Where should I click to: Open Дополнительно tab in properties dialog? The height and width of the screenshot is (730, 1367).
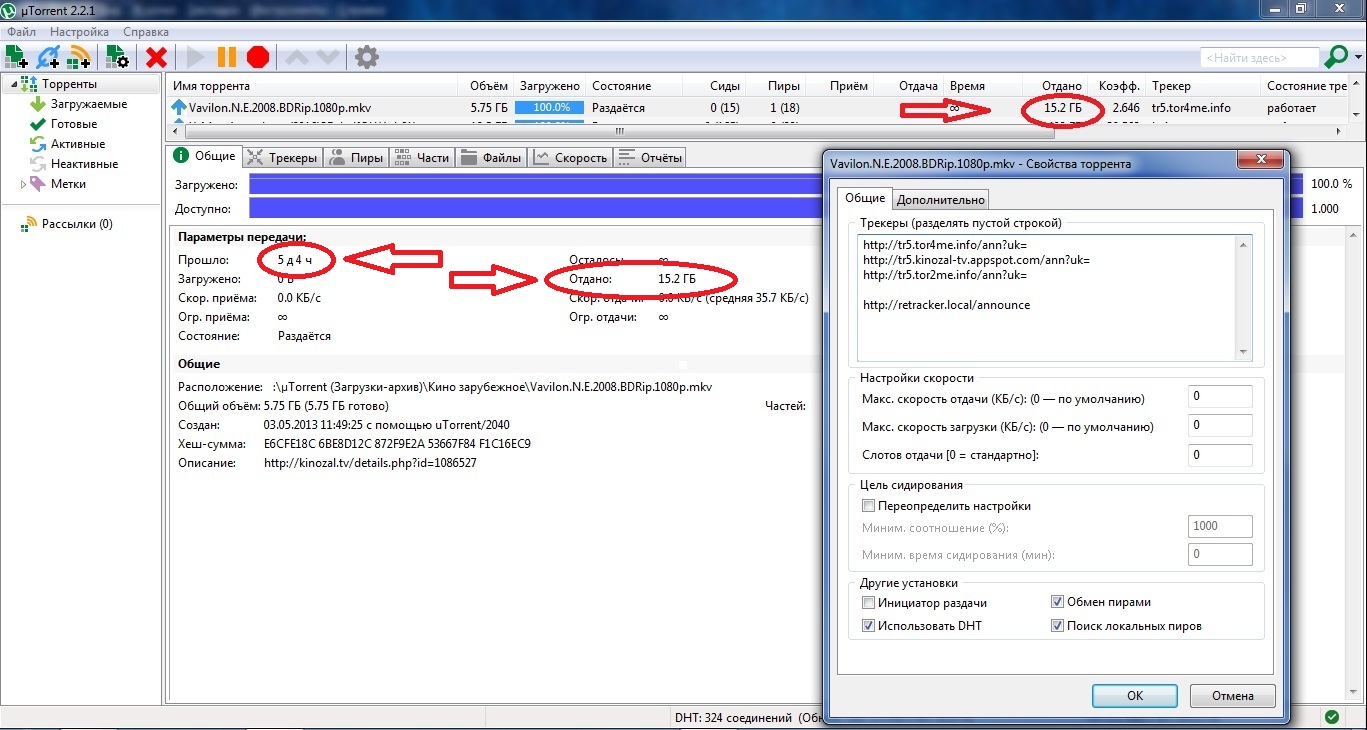coord(941,200)
